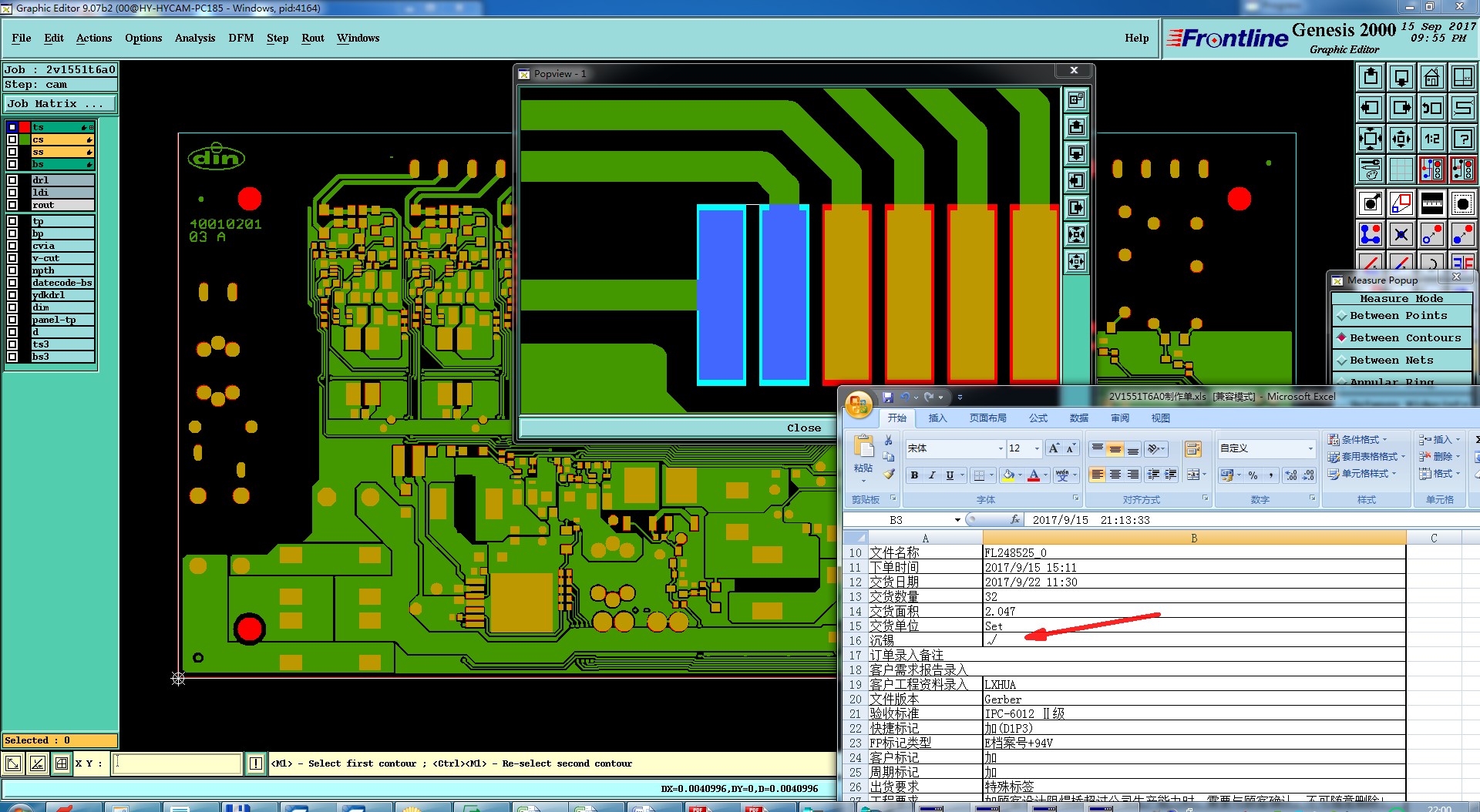1480x812 pixels.
Task: Select Between Contours measure mode
Action: click(1401, 338)
